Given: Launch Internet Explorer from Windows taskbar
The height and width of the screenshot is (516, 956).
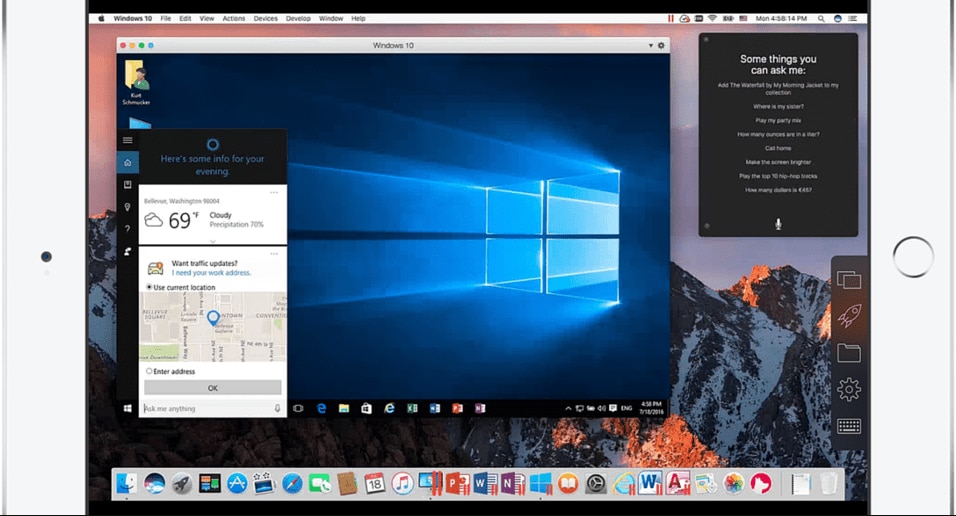Looking at the screenshot, I should (x=389, y=409).
